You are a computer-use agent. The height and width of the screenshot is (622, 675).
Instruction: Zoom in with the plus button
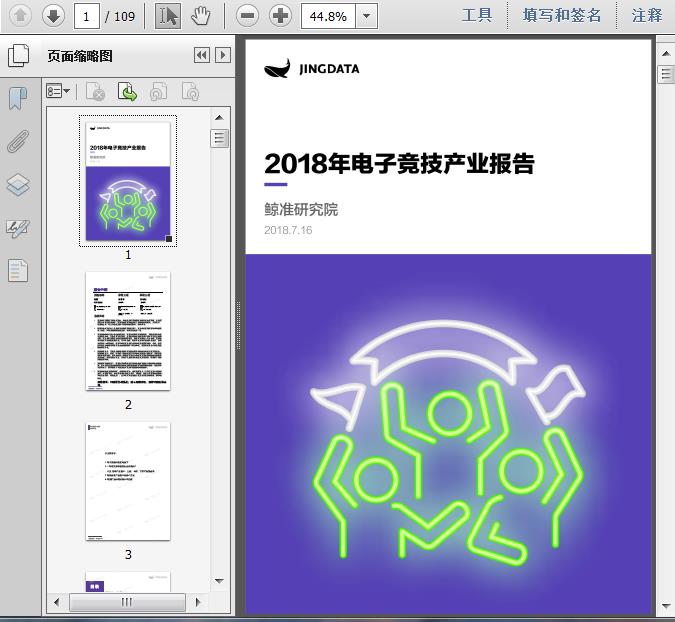click(x=281, y=16)
